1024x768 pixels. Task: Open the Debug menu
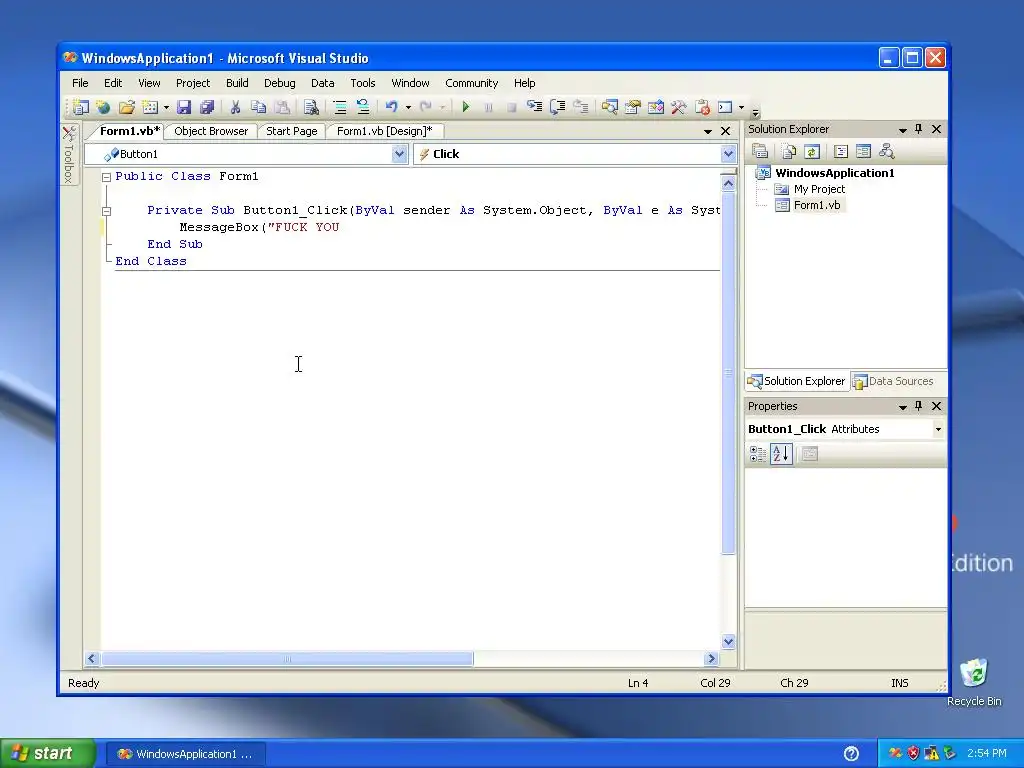point(280,83)
